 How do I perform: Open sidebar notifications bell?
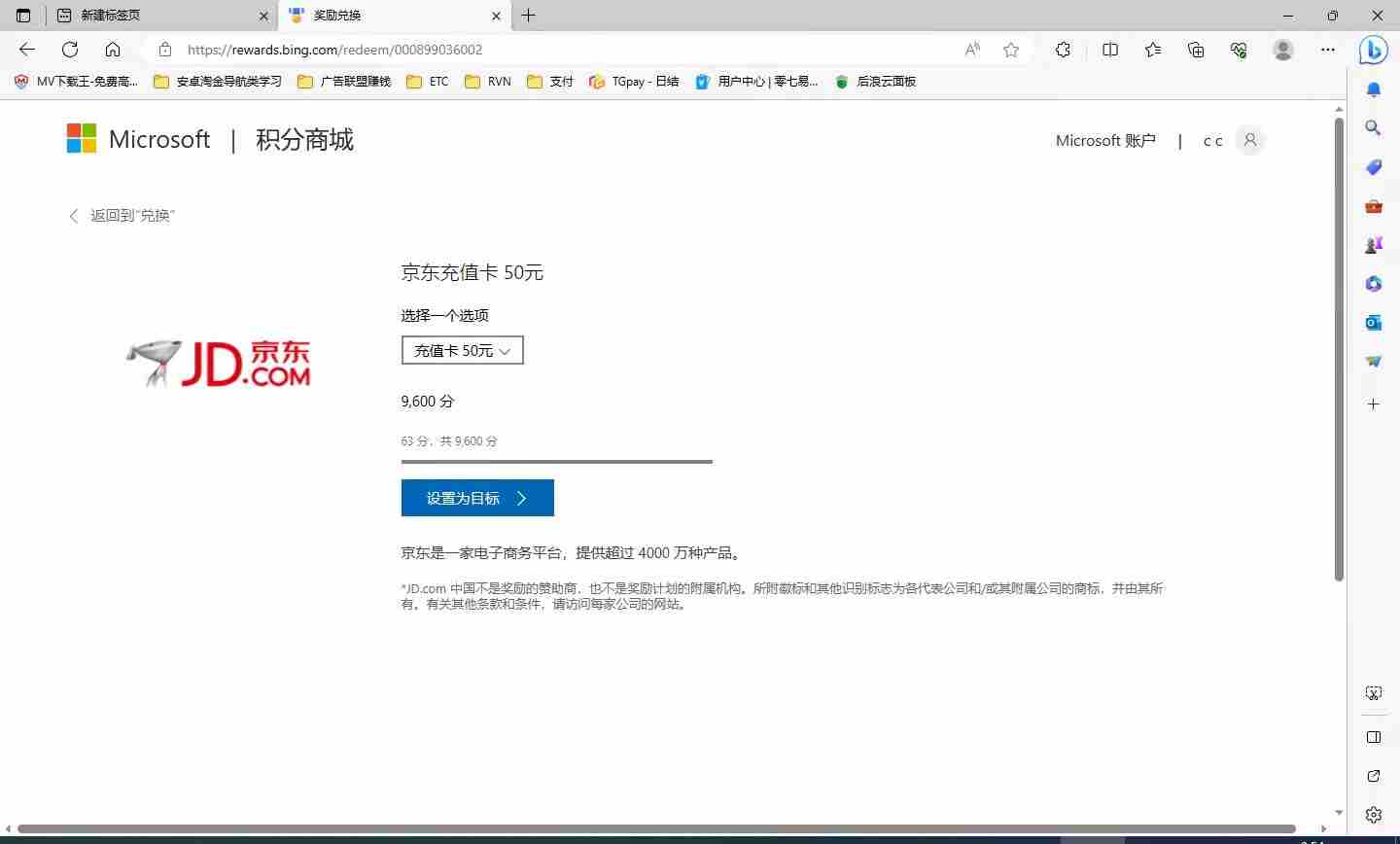point(1374,90)
